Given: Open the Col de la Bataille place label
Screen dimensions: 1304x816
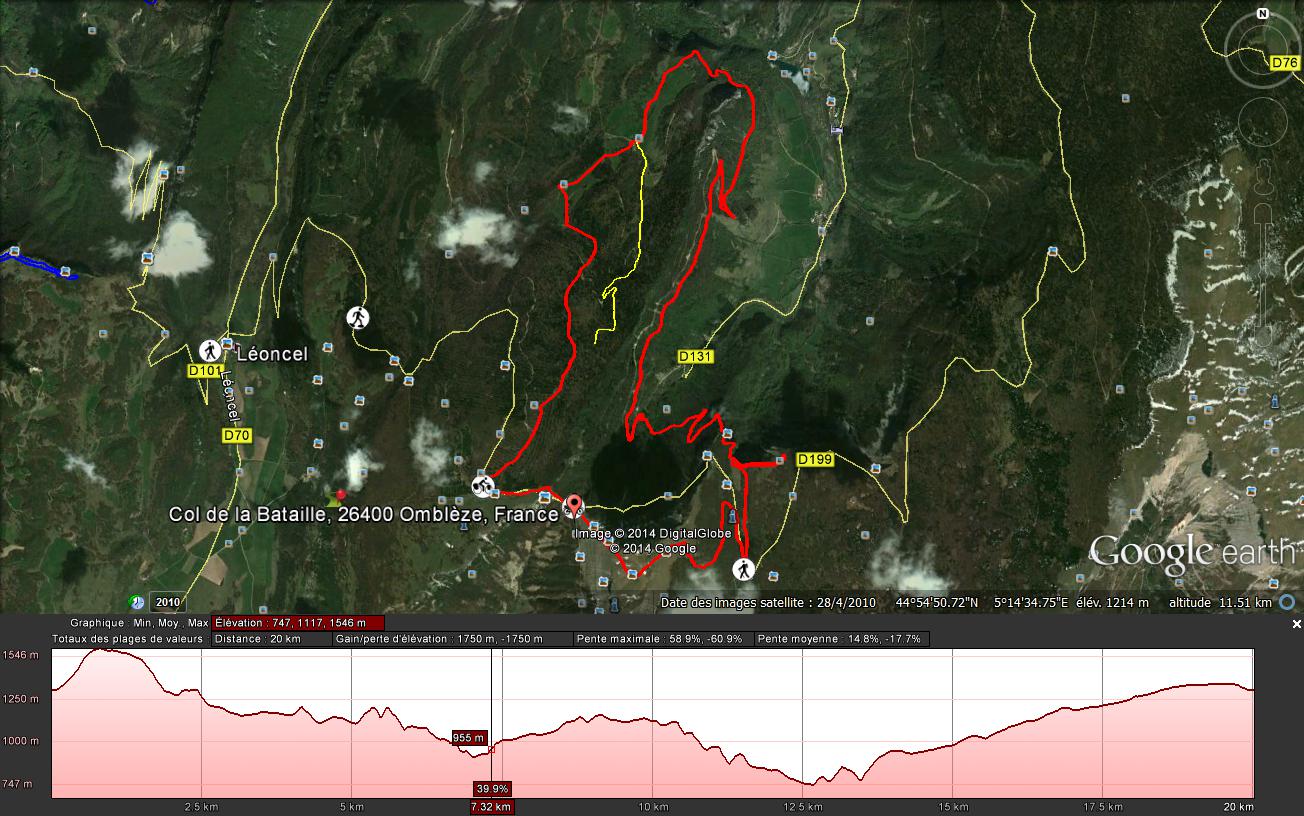Looking at the screenshot, I should [363, 515].
